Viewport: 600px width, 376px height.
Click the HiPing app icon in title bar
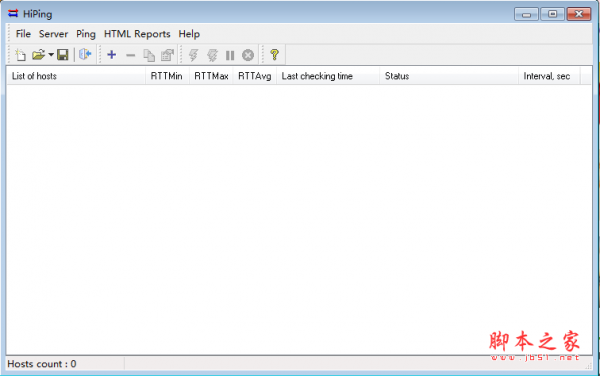[x=13, y=14]
